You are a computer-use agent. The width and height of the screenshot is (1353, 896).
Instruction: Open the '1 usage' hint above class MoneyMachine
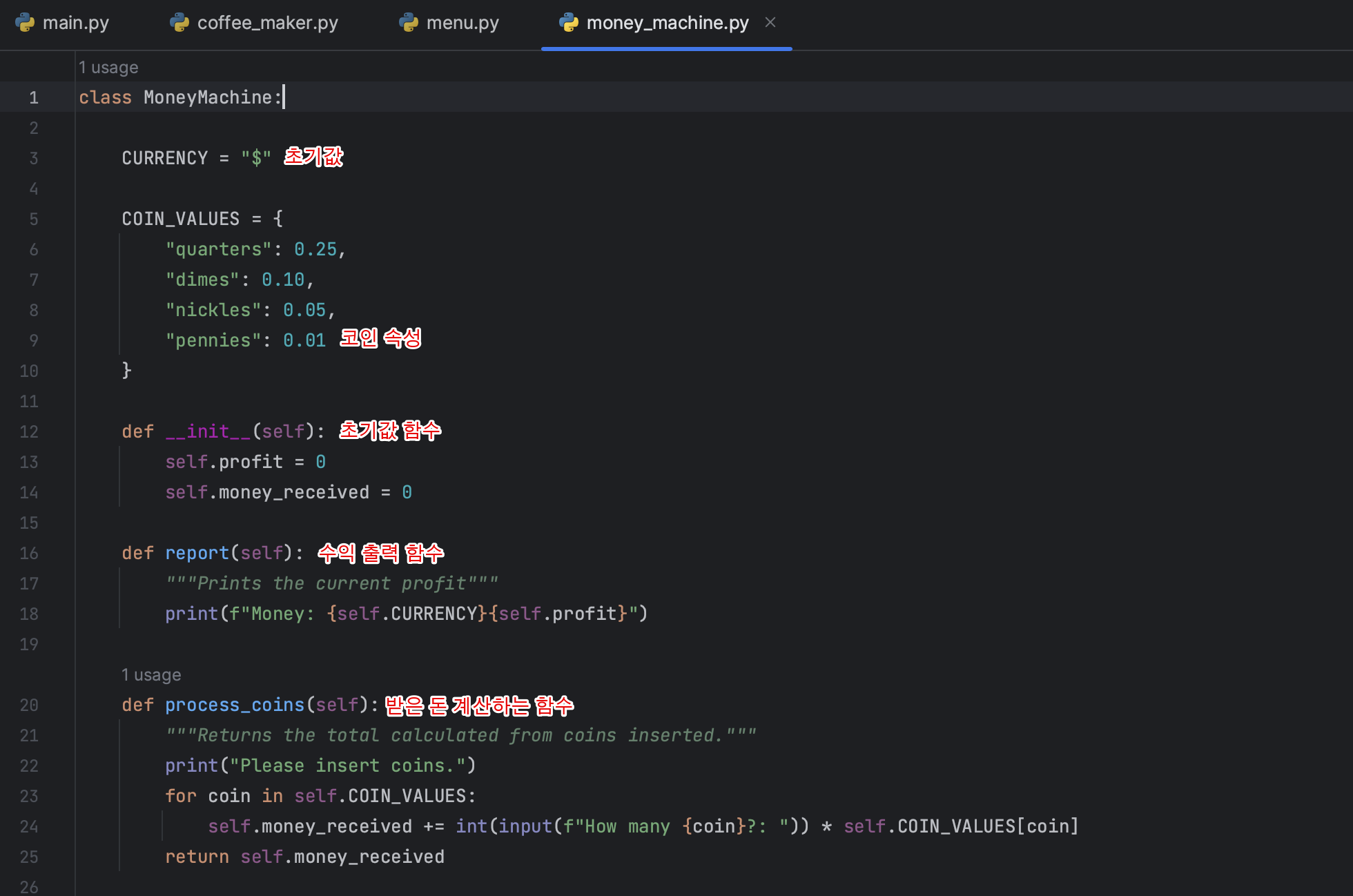(108, 68)
